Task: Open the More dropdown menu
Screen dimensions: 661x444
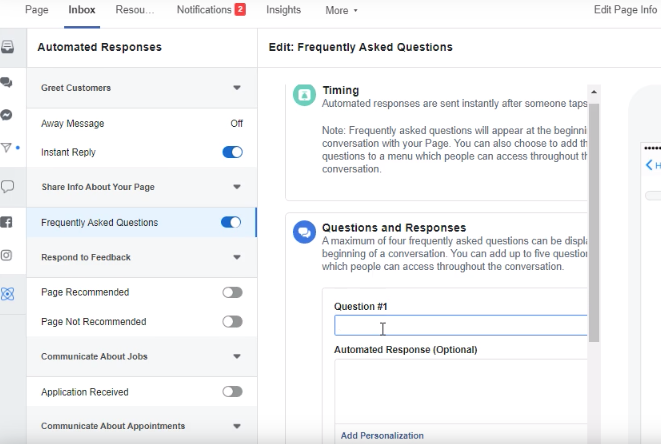Action: [x=341, y=10]
